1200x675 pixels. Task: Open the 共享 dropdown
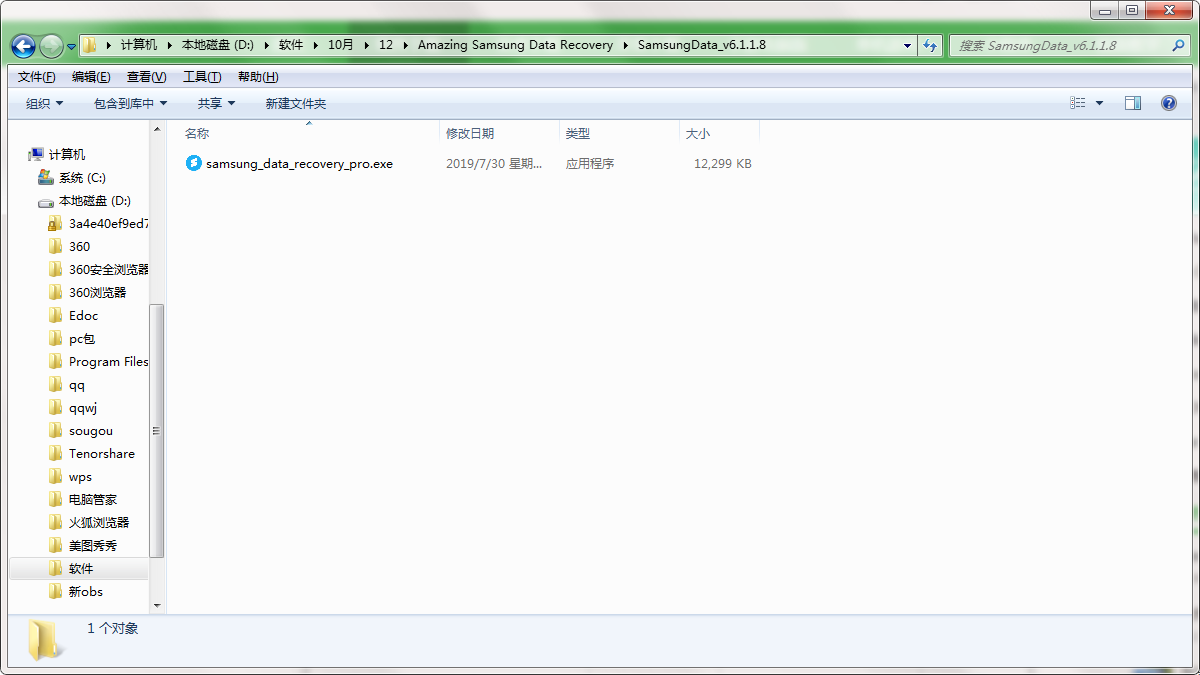pos(216,103)
